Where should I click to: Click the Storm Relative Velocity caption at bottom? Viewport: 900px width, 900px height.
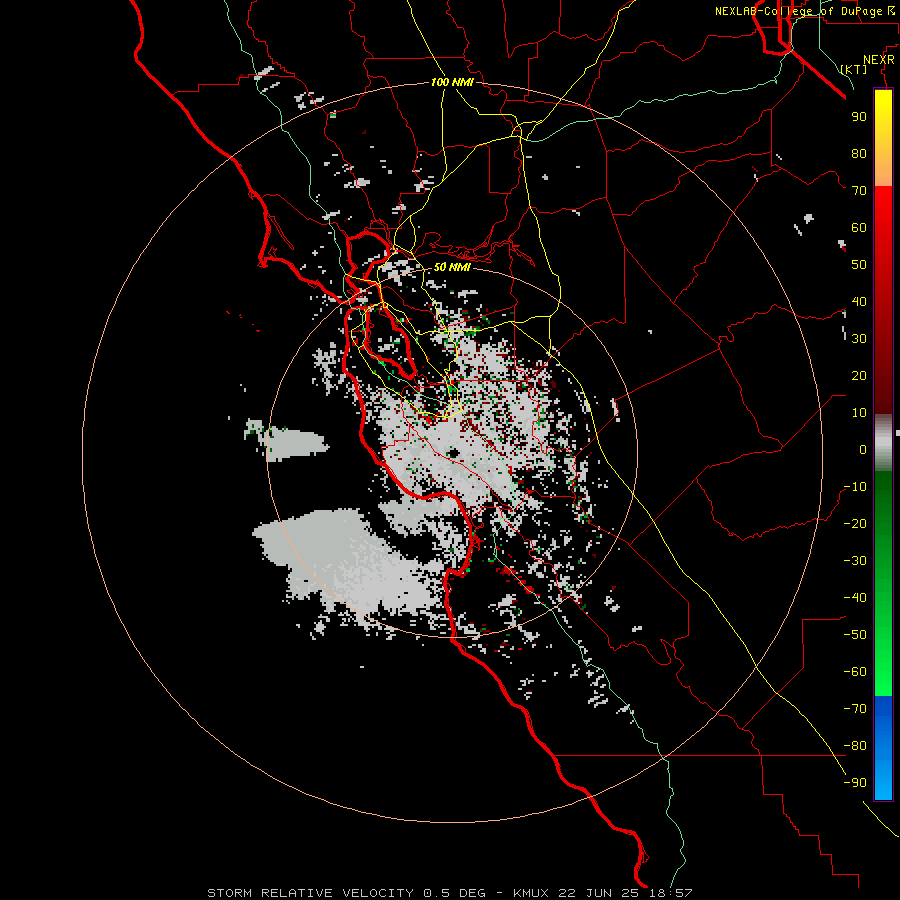click(x=449, y=893)
